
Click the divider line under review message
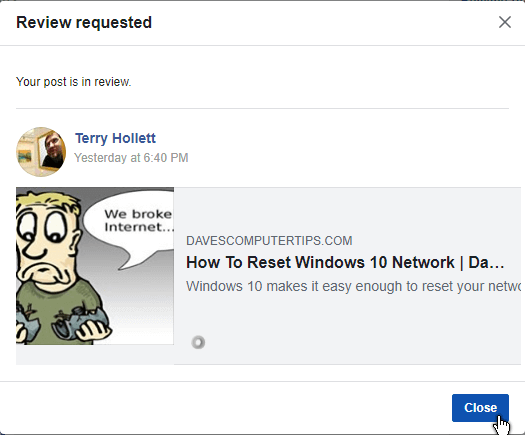pyautogui.click(x=262, y=108)
